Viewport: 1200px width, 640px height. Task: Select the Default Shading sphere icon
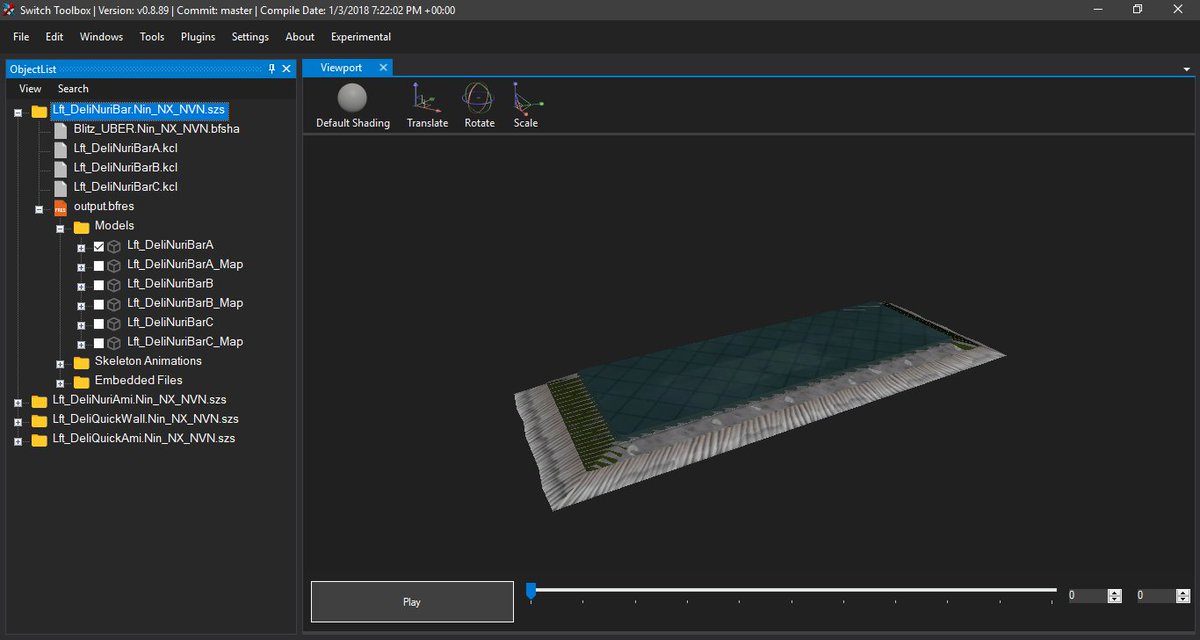(x=352, y=98)
